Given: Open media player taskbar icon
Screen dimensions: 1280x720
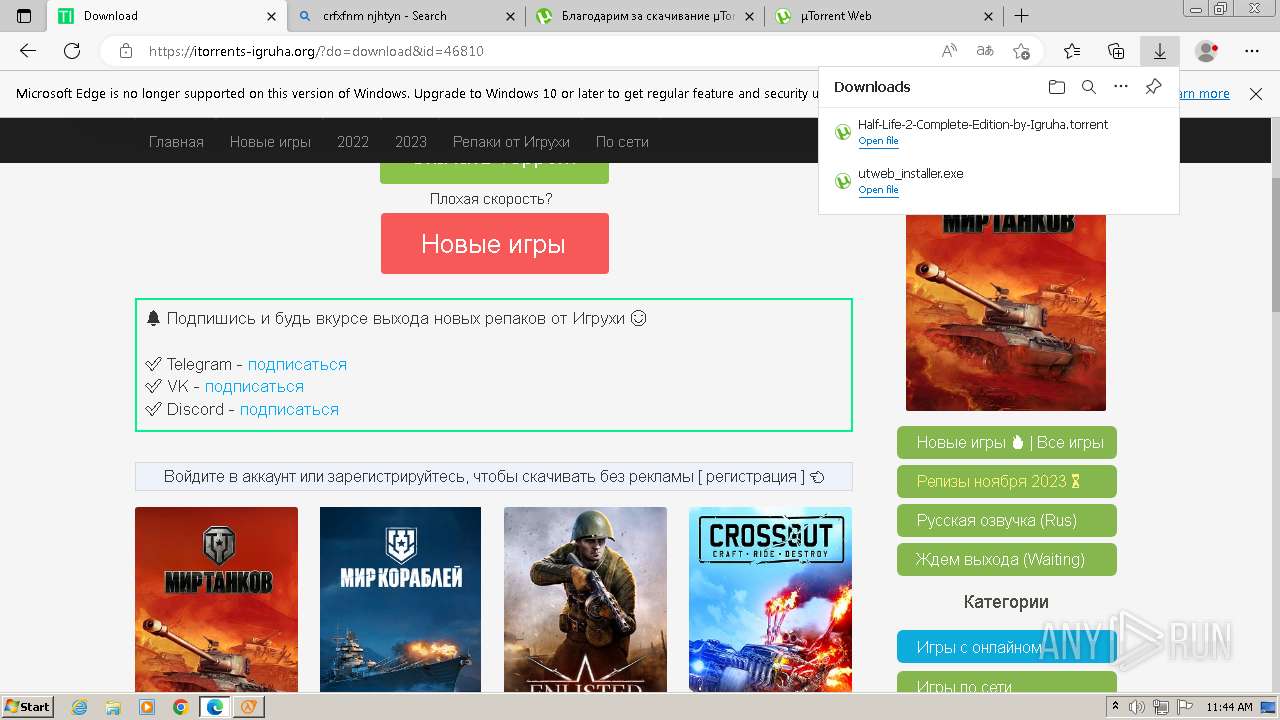Looking at the screenshot, I should pyautogui.click(x=147, y=707).
